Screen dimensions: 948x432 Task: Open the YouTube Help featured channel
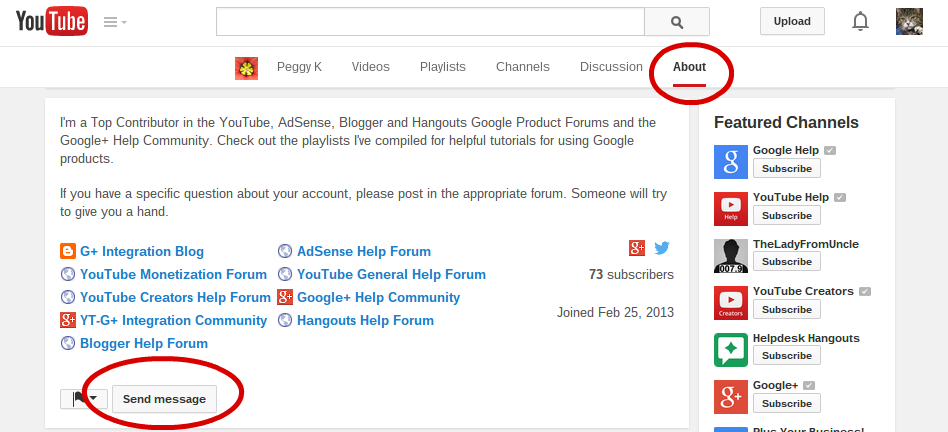pos(791,197)
